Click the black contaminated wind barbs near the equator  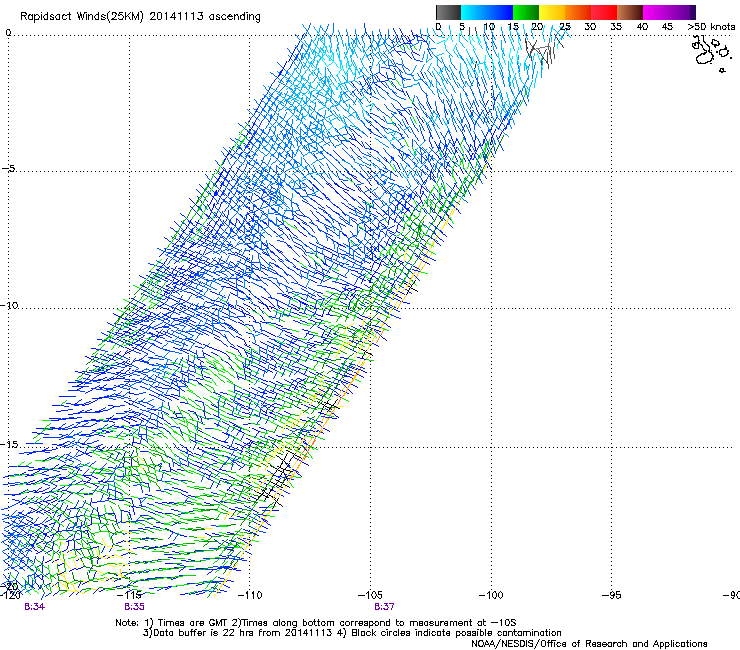coord(543,51)
